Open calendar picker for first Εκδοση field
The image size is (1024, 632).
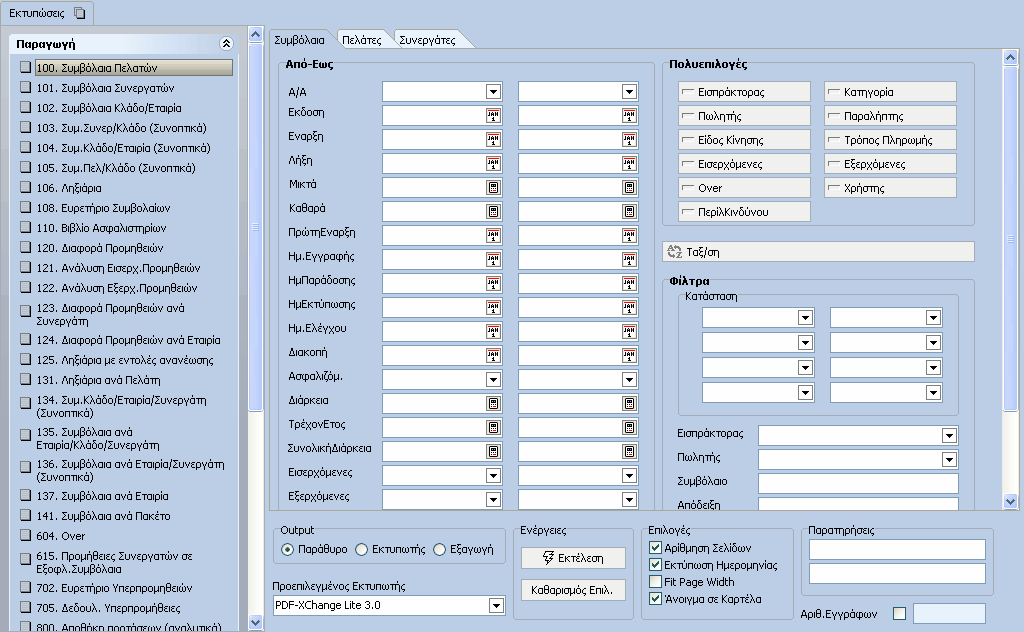493,116
